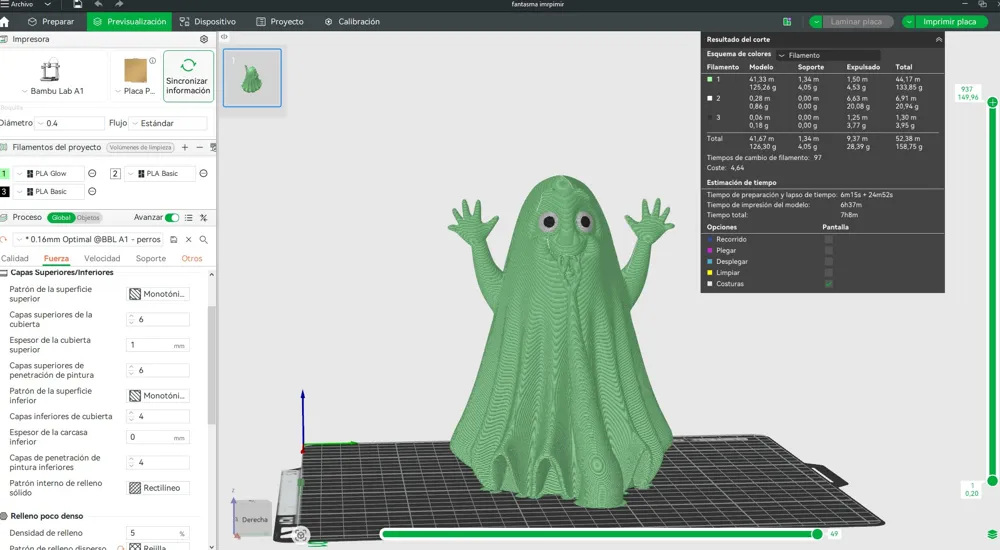The image size is (1000, 550).
Task: Switch to the Preparar tab
Action: pos(51,22)
